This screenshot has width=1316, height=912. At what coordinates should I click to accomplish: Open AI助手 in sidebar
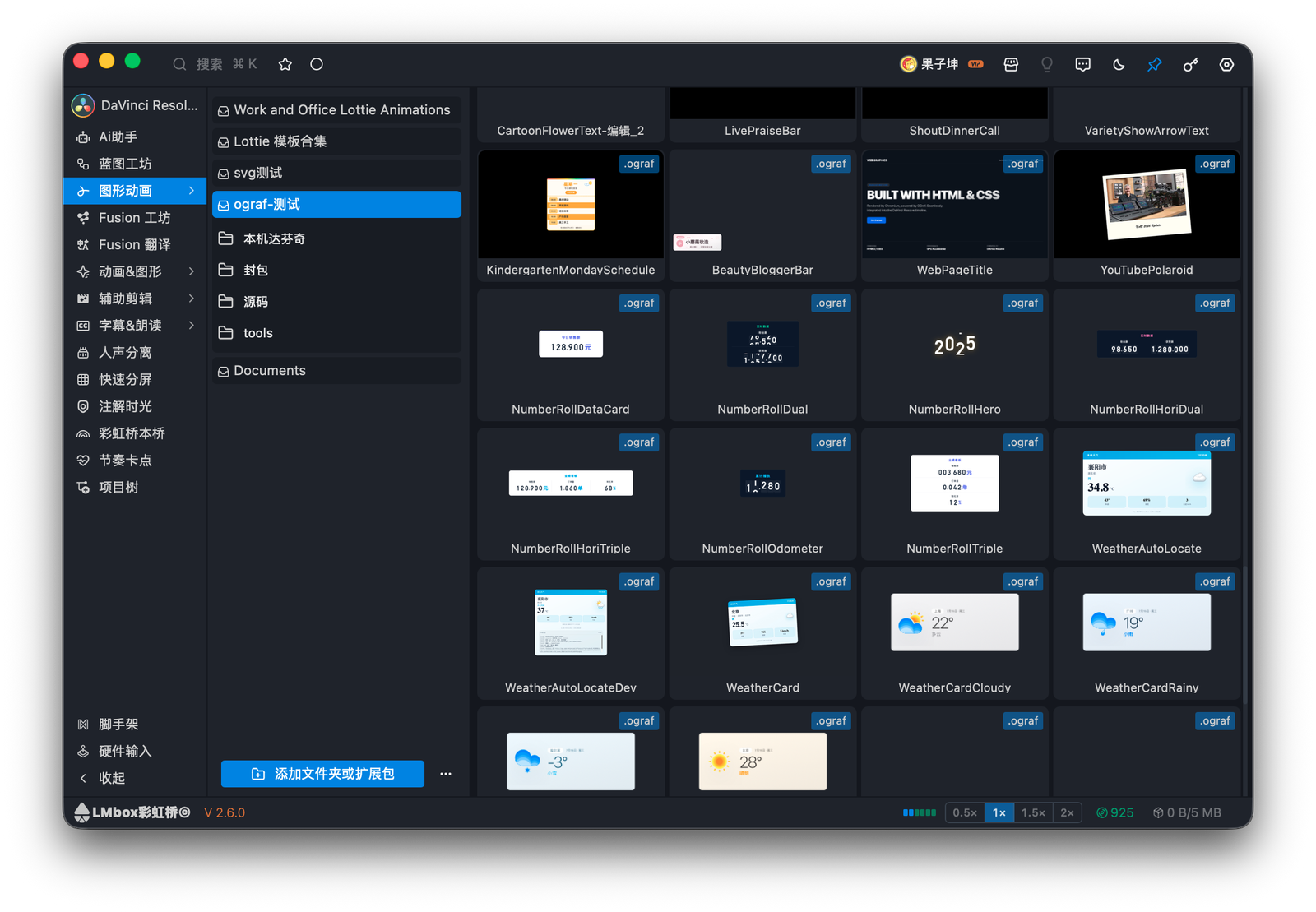pos(118,137)
